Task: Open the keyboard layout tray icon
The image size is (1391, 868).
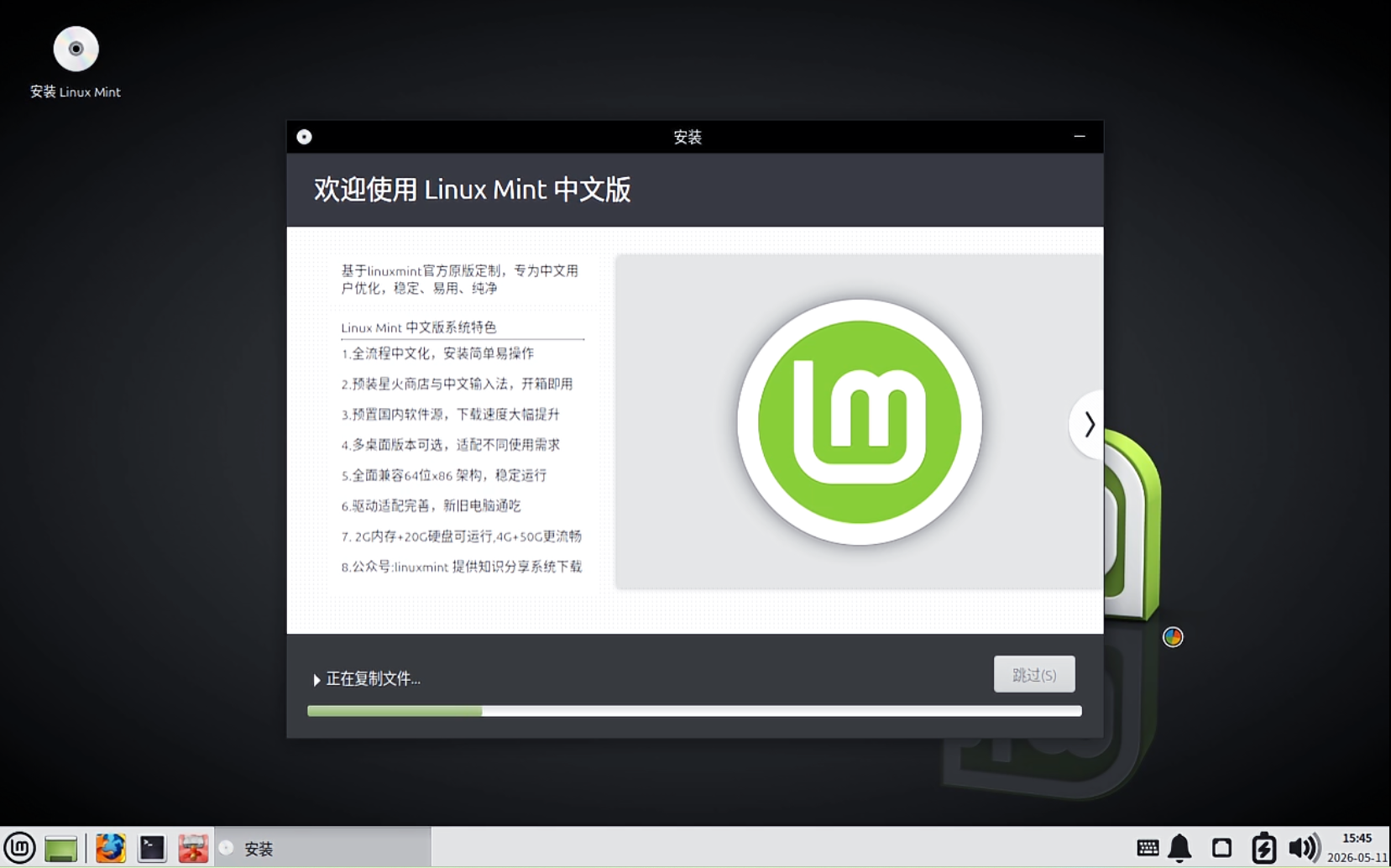Action: coord(1148,849)
